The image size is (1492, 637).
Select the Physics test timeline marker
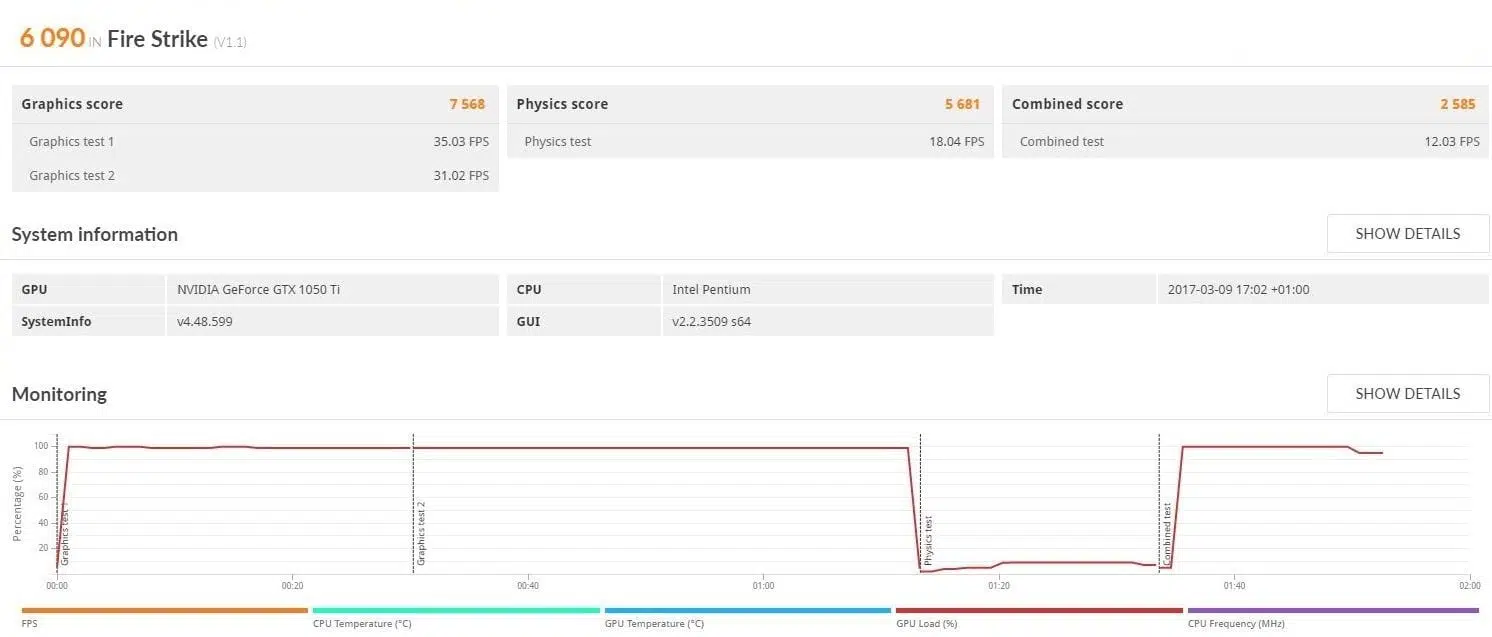pos(928,541)
